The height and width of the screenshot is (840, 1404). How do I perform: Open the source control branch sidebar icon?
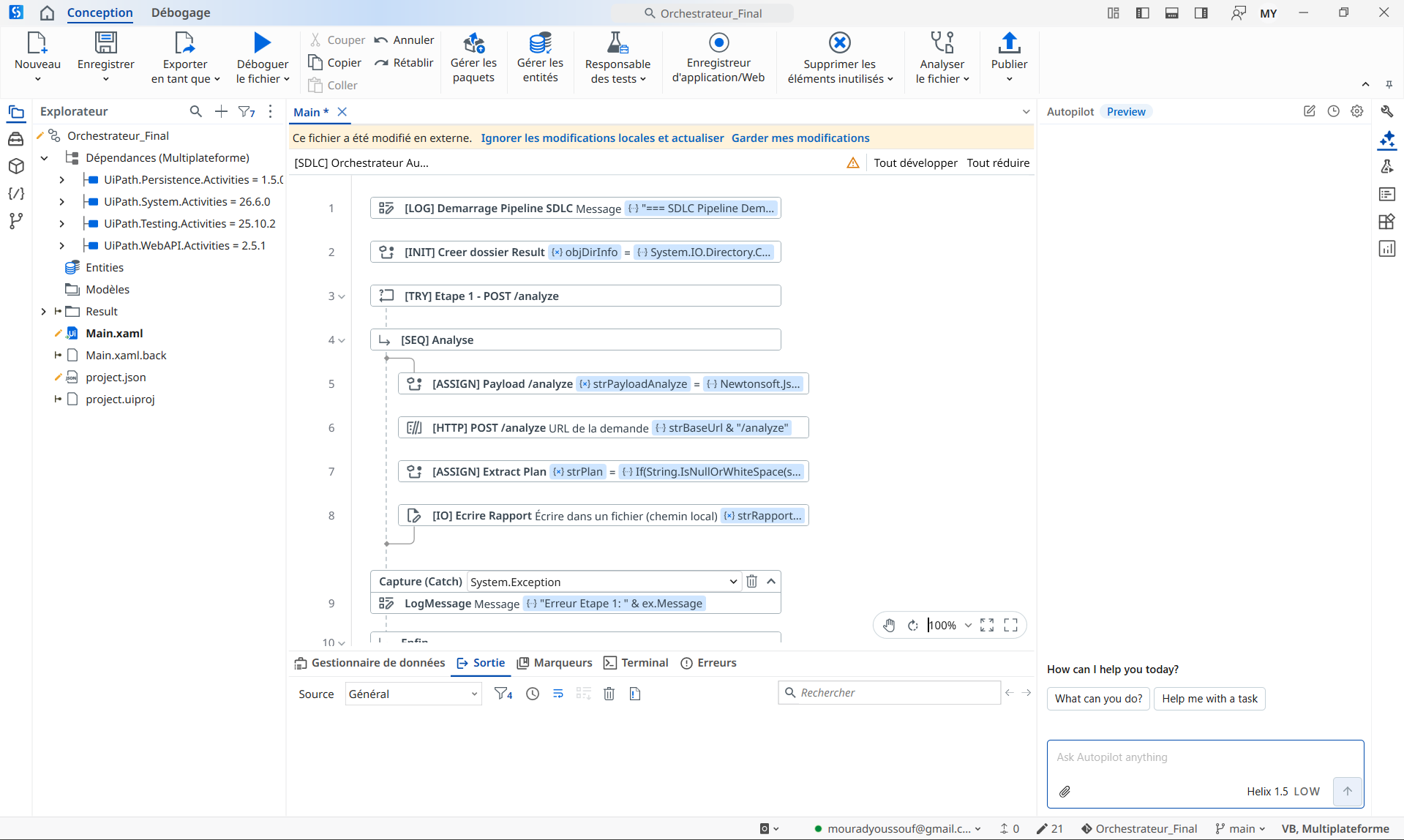(x=16, y=221)
